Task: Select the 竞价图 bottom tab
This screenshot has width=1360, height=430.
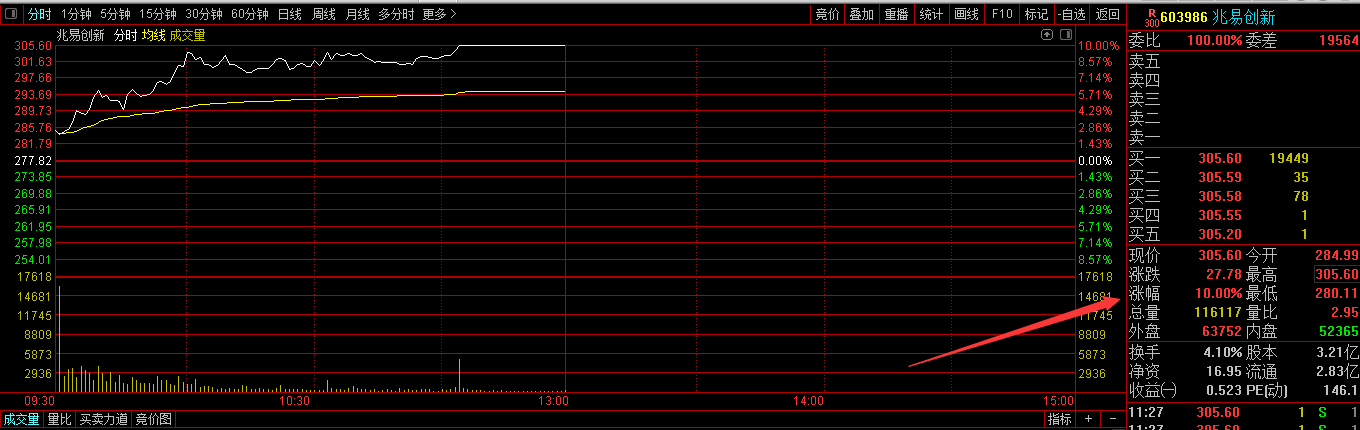Action: tap(153, 419)
